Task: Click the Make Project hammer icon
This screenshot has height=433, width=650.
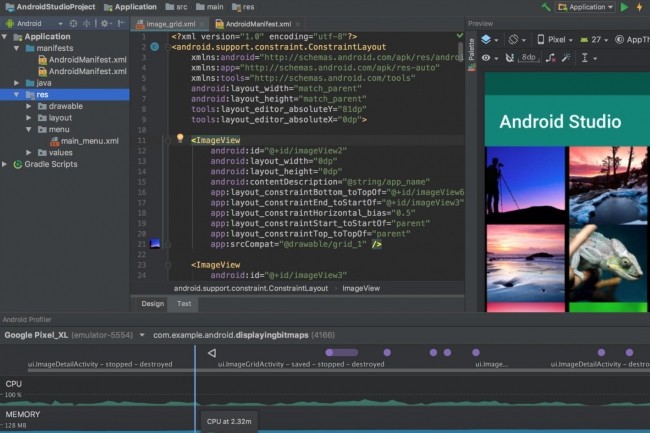Action: click(546, 7)
